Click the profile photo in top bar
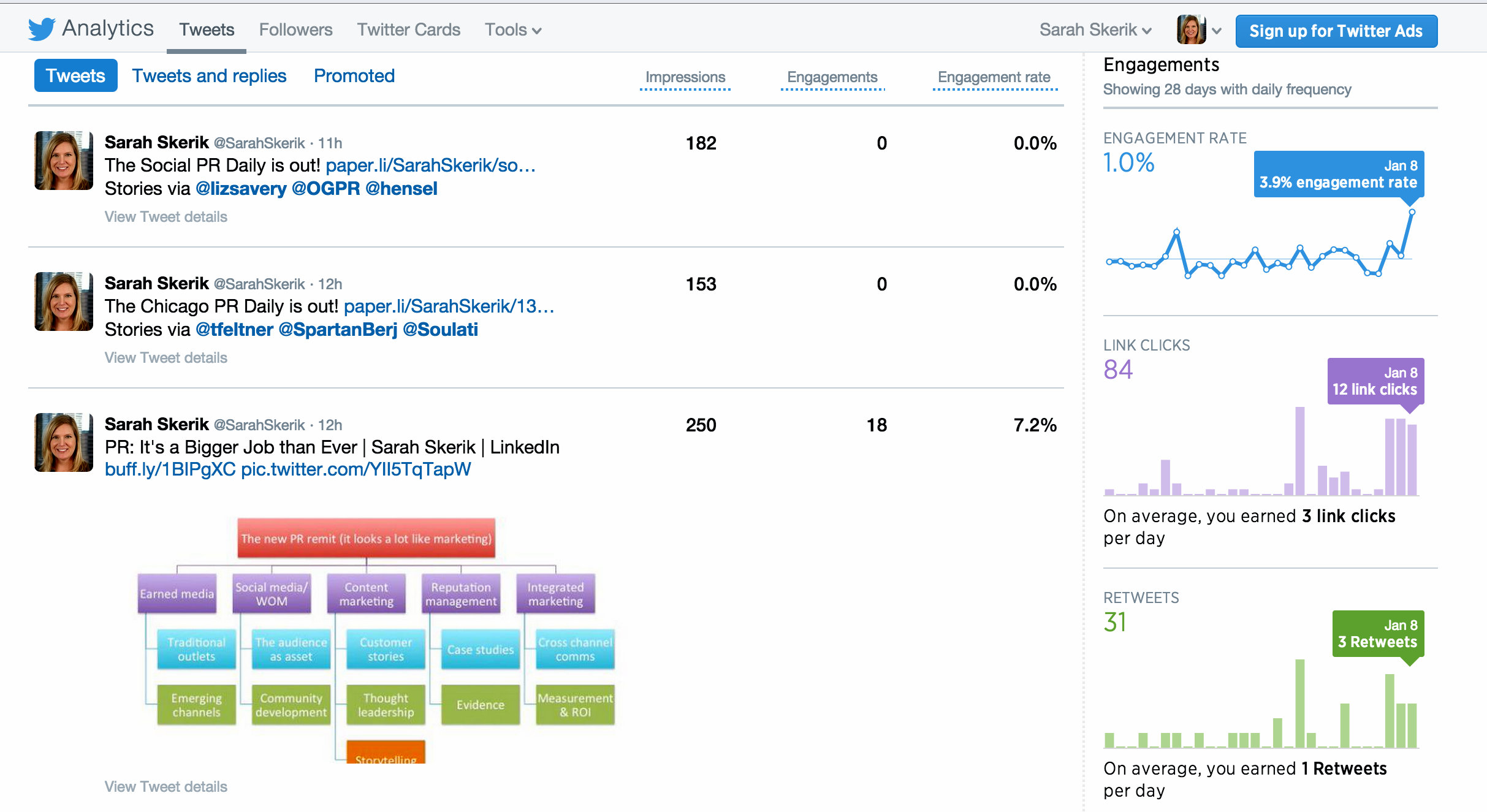This screenshot has width=1487, height=812. pyautogui.click(x=1190, y=29)
